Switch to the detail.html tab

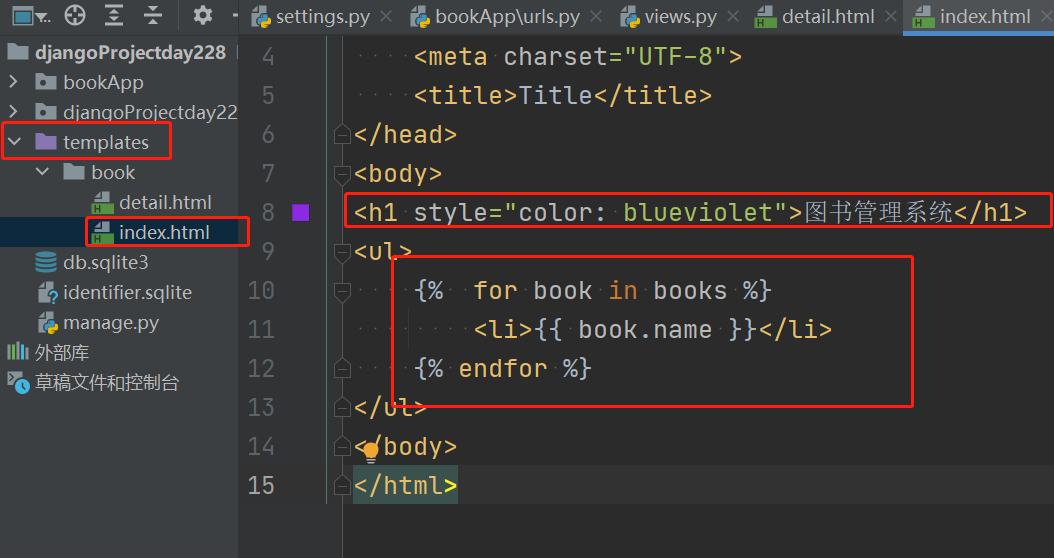816,17
